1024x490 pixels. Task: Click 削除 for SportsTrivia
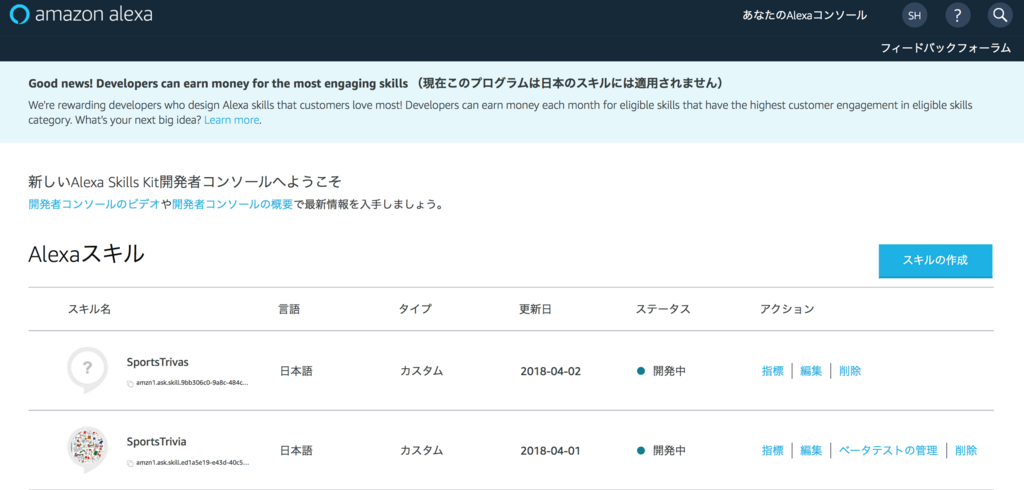coord(966,450)
